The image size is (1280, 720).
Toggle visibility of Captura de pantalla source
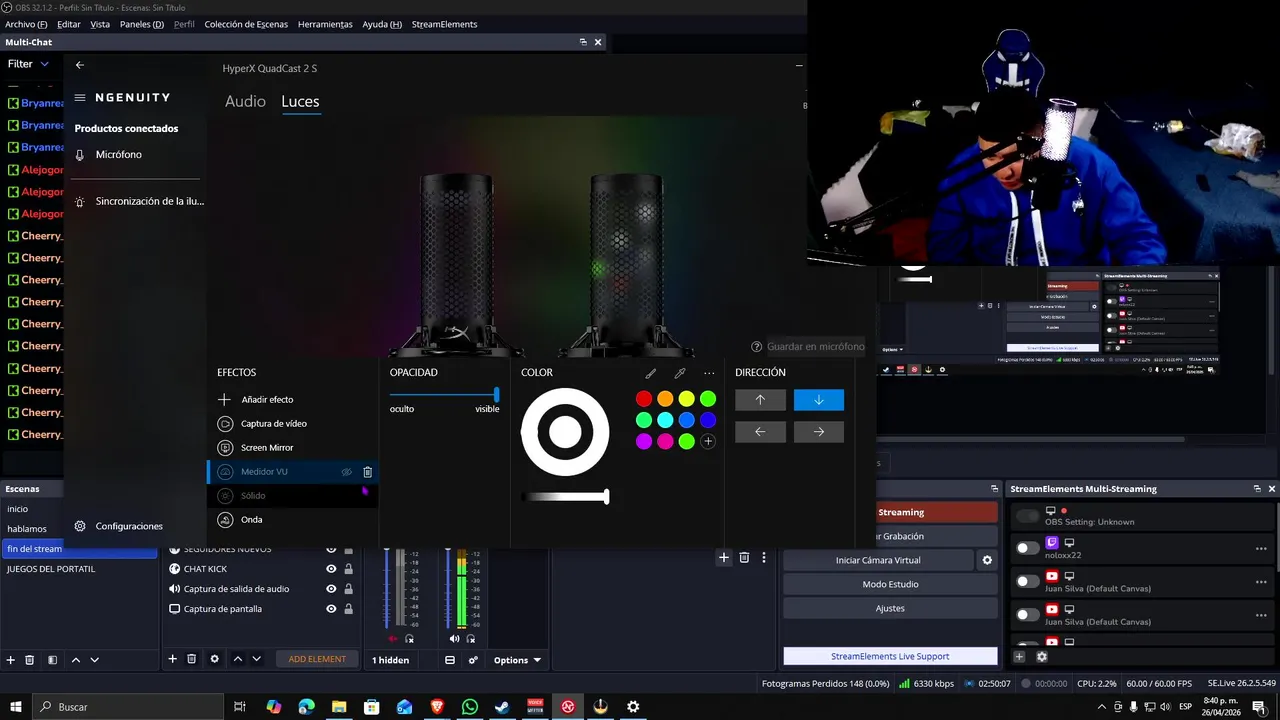tap(331, 609)
